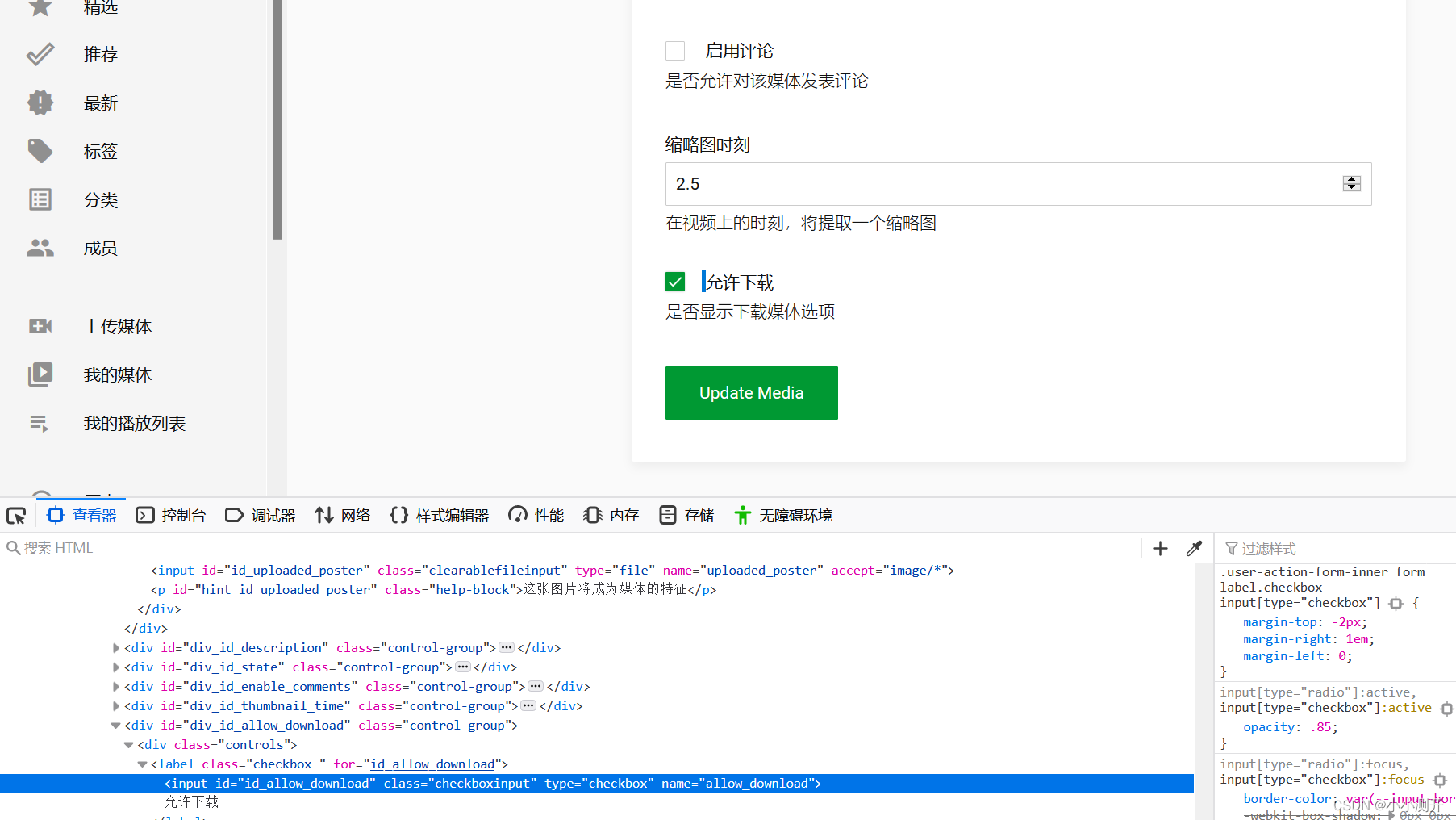
Task: Click the 最新 alert badge icon
Action: click(40, 102)
